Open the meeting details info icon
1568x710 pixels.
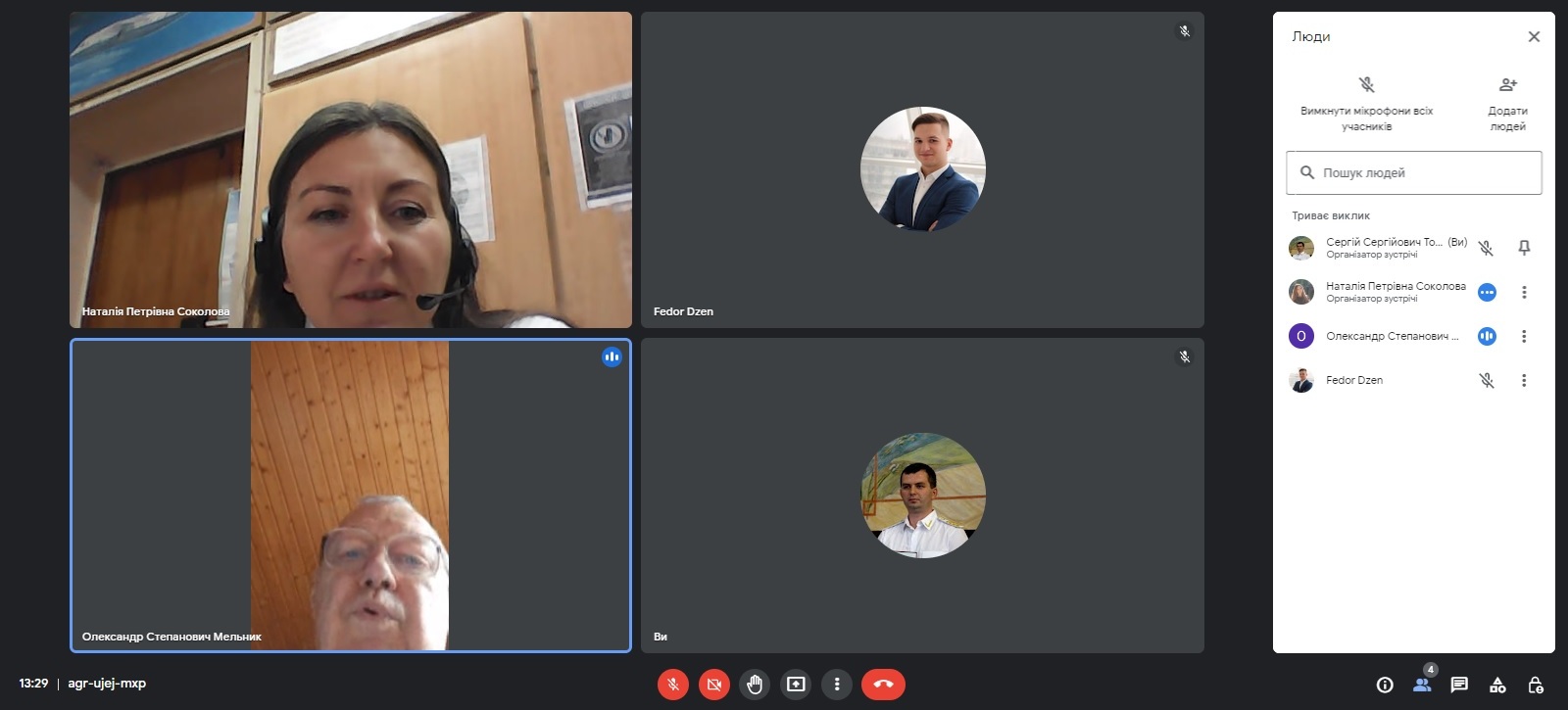pos(1385,685)
